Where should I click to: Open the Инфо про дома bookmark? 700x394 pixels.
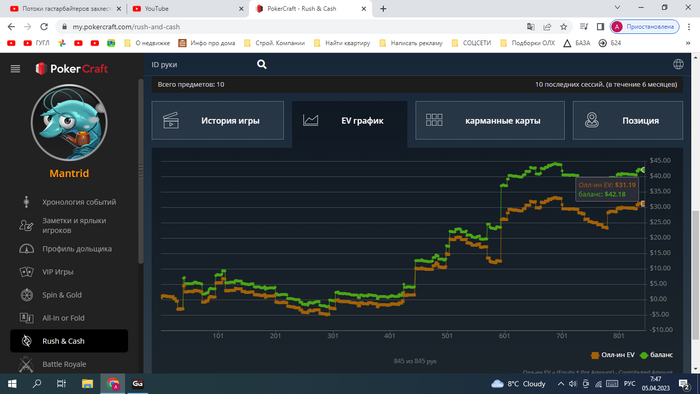click(x=207, y=43)
